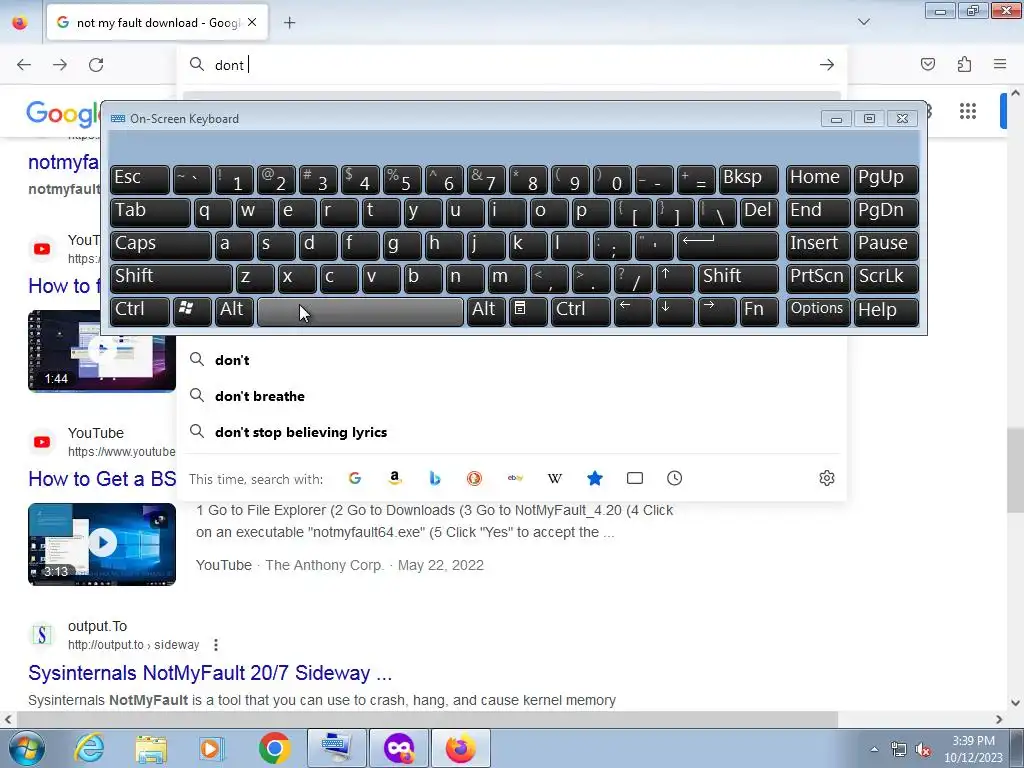This screenshot has height=768, width=1024.
Task: Launch Internet Explorer from taskbar
Action: point(89,748)
